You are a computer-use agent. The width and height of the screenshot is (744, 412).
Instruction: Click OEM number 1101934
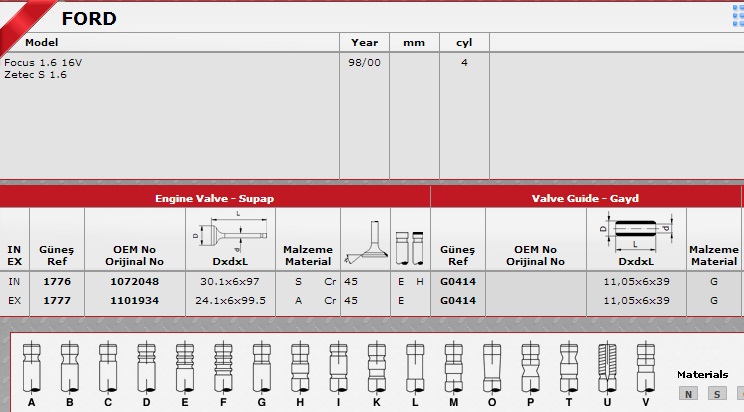click(x=135, y=299)
